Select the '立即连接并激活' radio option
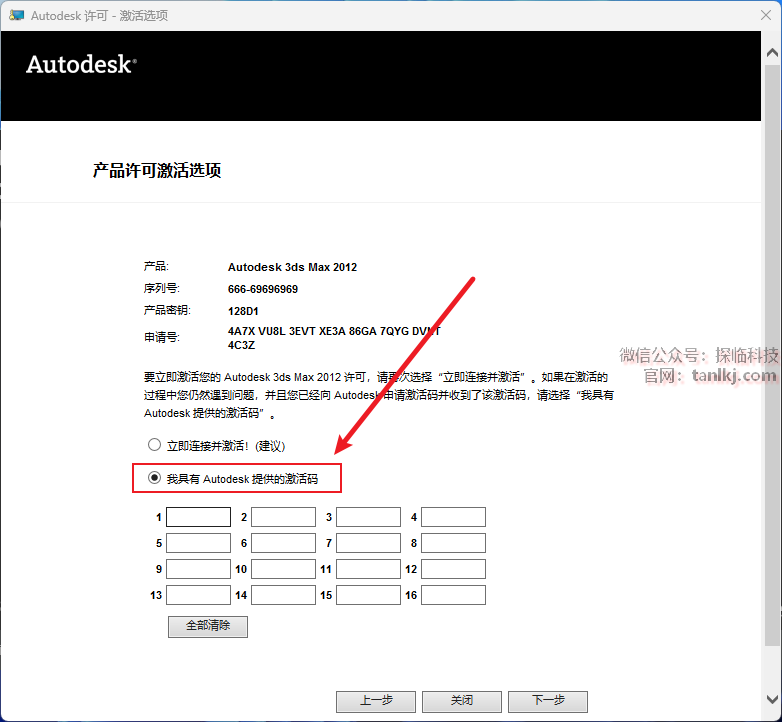This screenshot has height=722, width=782. click(154, 445)
